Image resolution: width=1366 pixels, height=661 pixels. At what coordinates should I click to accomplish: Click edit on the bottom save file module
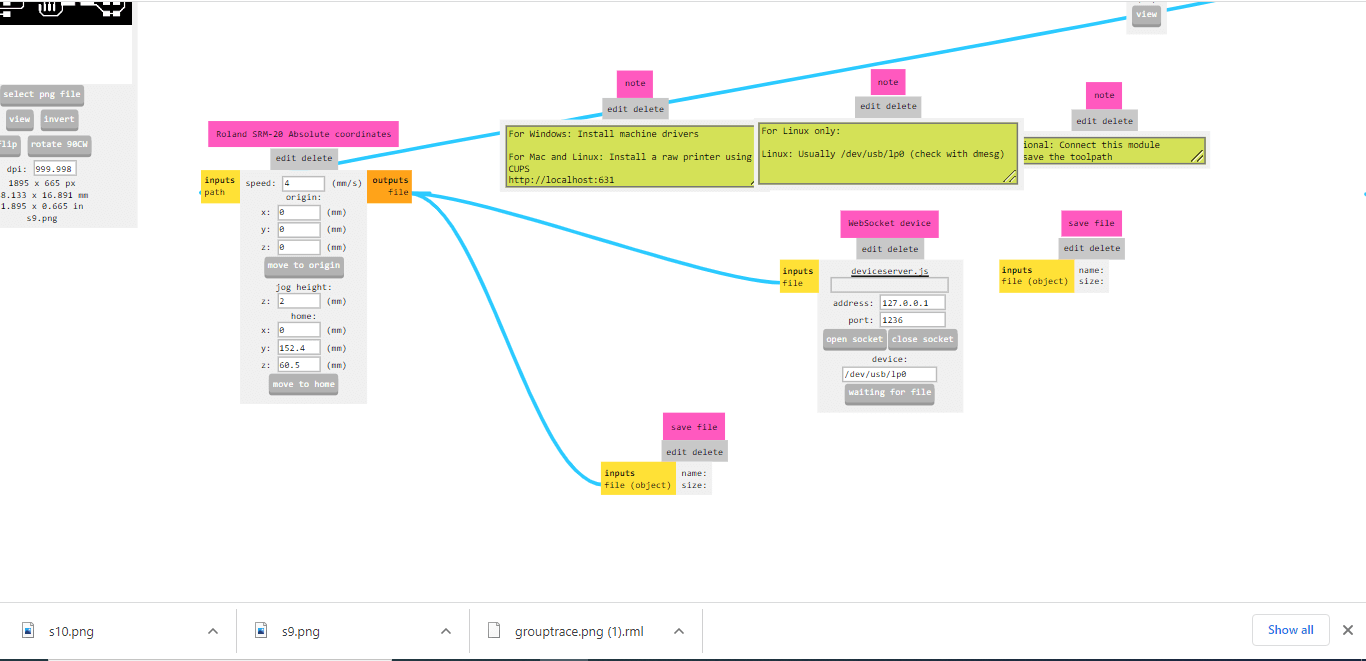pos(677,452)
